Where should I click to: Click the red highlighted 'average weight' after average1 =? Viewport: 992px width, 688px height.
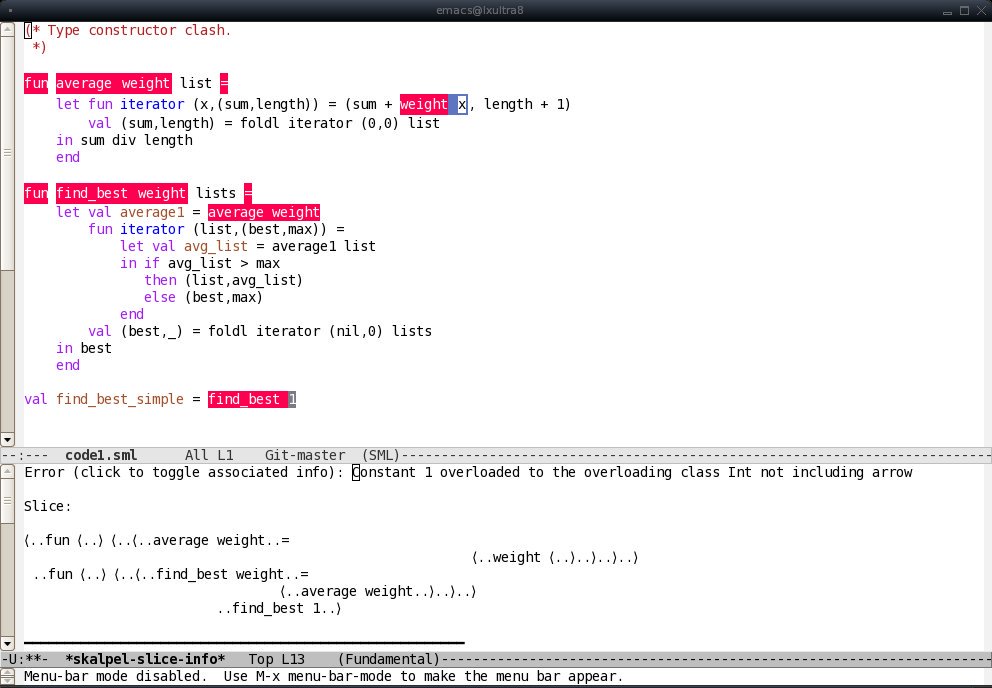(264, 212)
